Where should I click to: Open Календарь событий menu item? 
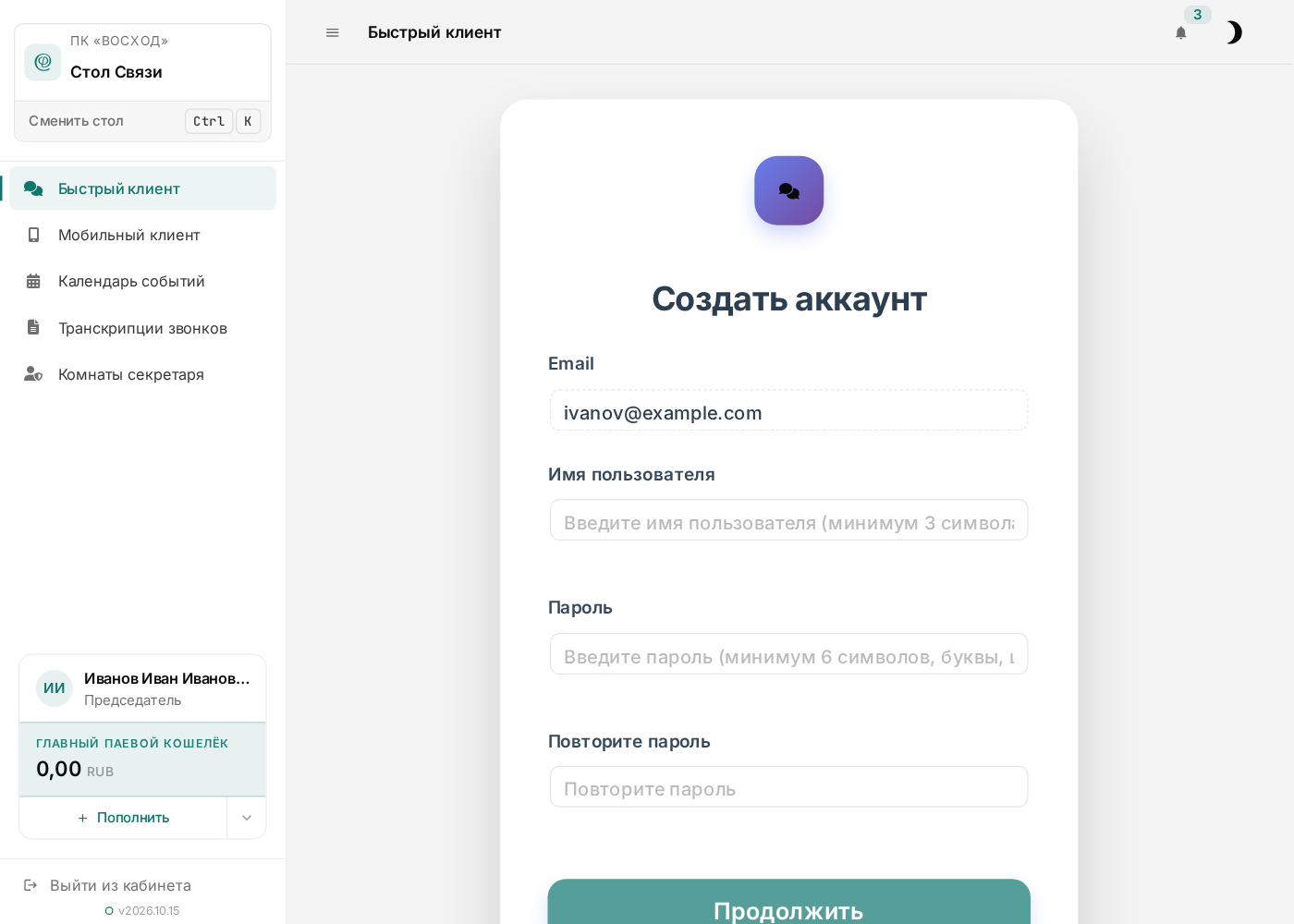(143, 281)
